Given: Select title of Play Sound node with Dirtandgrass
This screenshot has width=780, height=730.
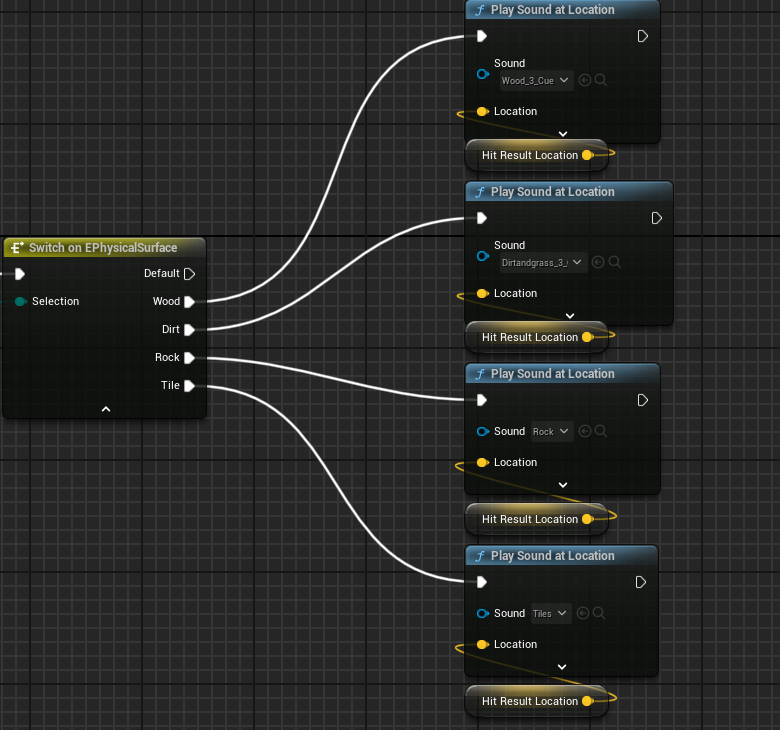Looking at the screenshot, I should (x=552, y=192).
